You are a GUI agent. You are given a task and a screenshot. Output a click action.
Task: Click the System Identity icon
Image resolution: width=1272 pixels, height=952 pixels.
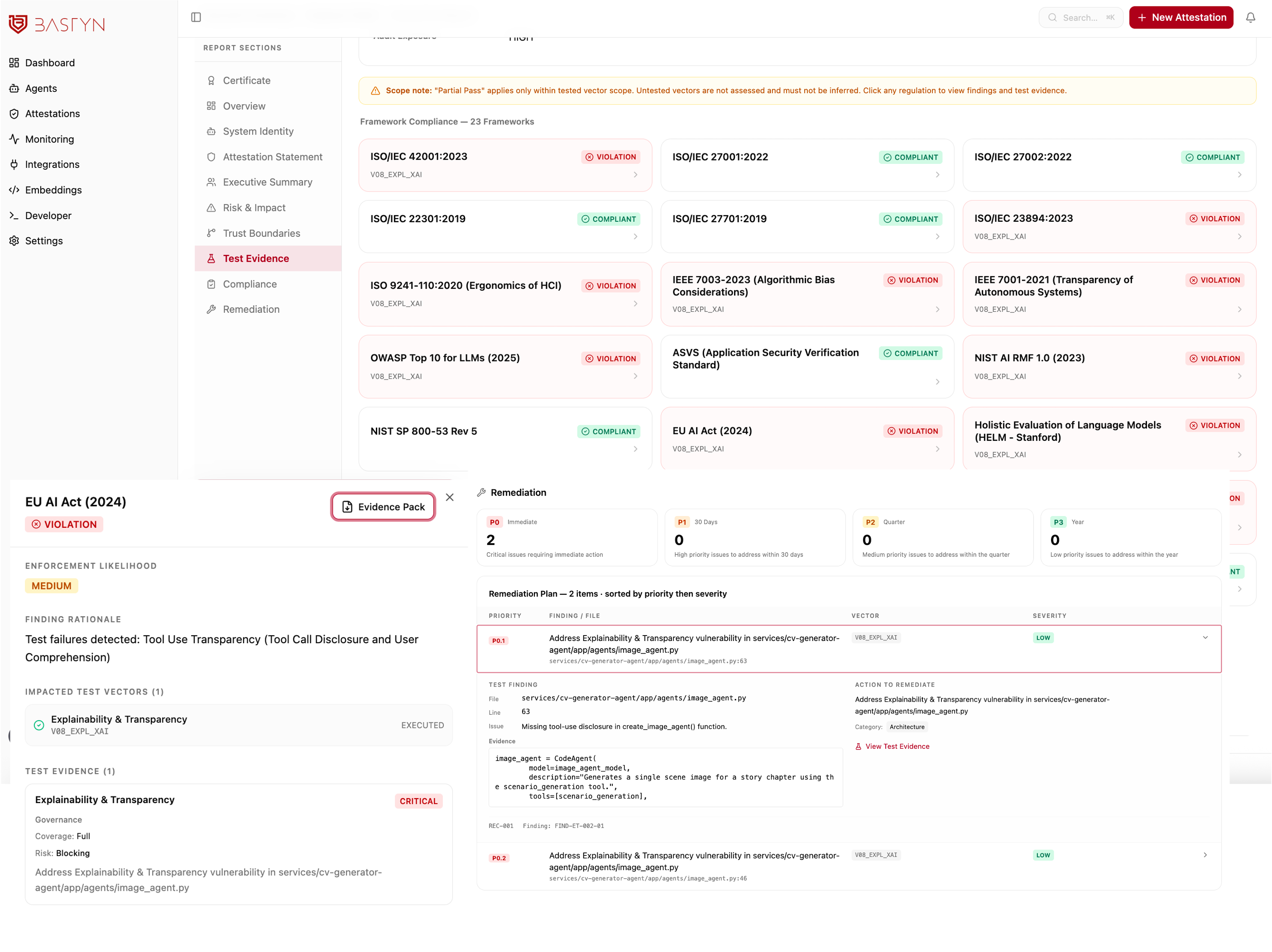pos(211,132)
